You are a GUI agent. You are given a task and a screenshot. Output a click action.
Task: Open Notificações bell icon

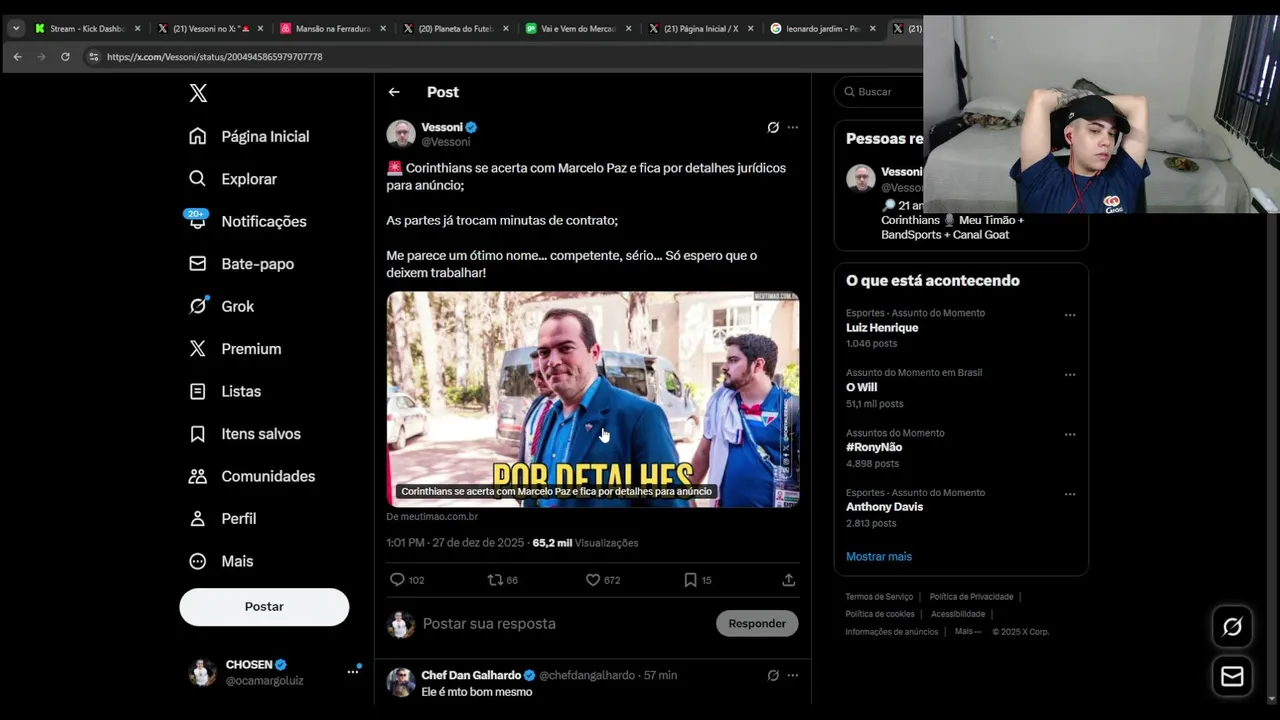tap(198, 221)
